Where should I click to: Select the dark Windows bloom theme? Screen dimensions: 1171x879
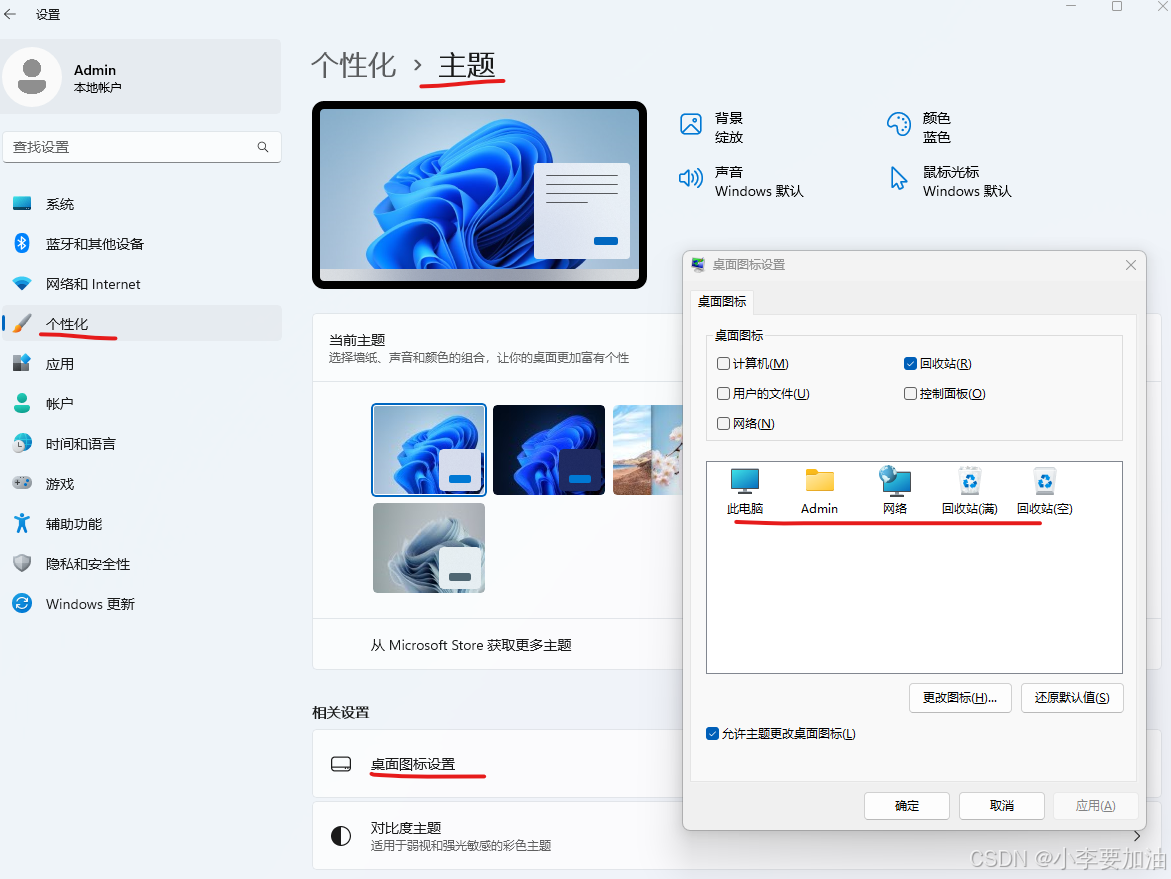click(549, 450)
